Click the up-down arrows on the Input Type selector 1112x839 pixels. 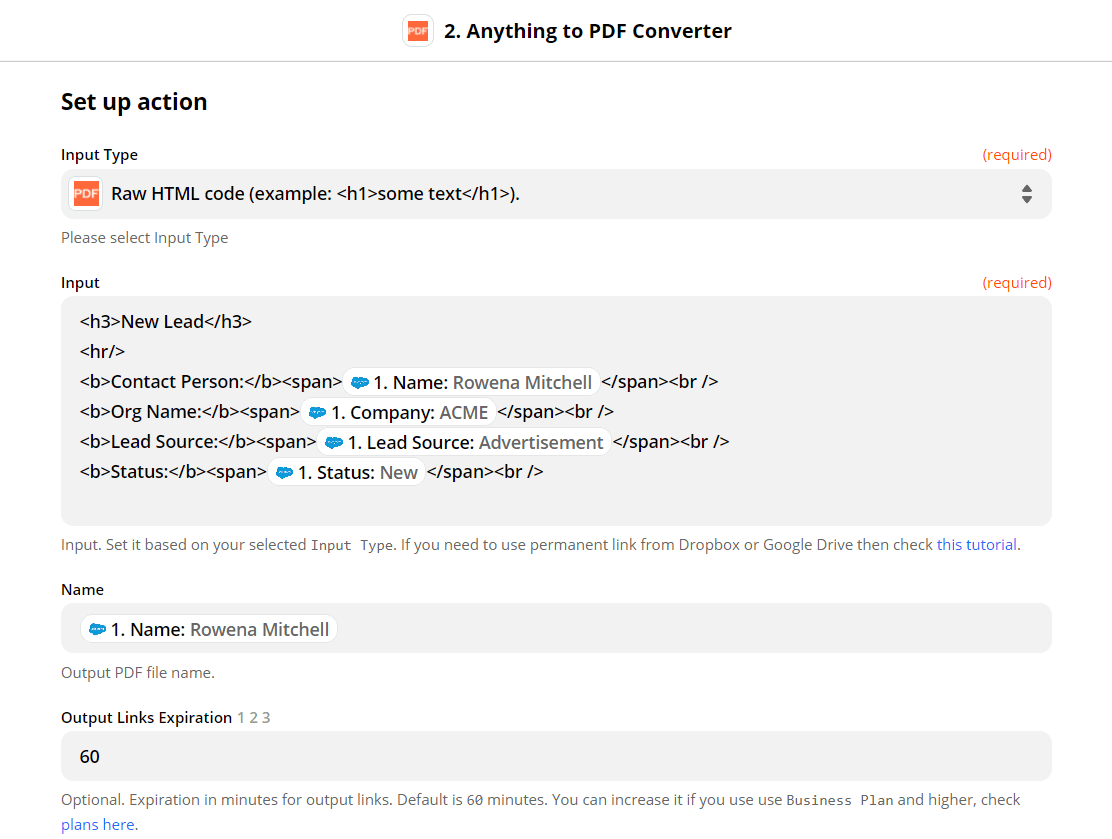[x=1027, y=193]
